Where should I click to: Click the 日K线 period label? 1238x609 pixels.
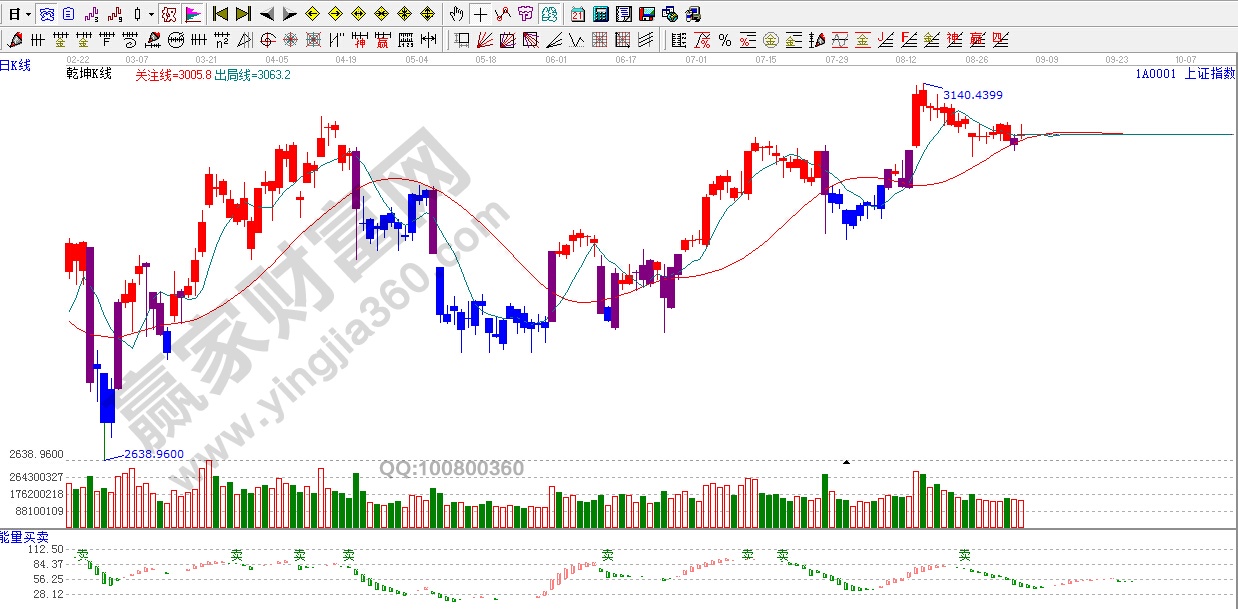coord(15,65)
